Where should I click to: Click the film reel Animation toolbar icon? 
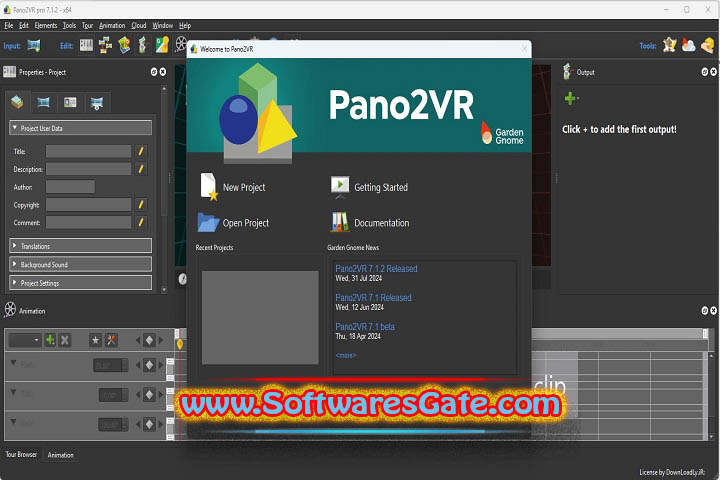[181, 45]
